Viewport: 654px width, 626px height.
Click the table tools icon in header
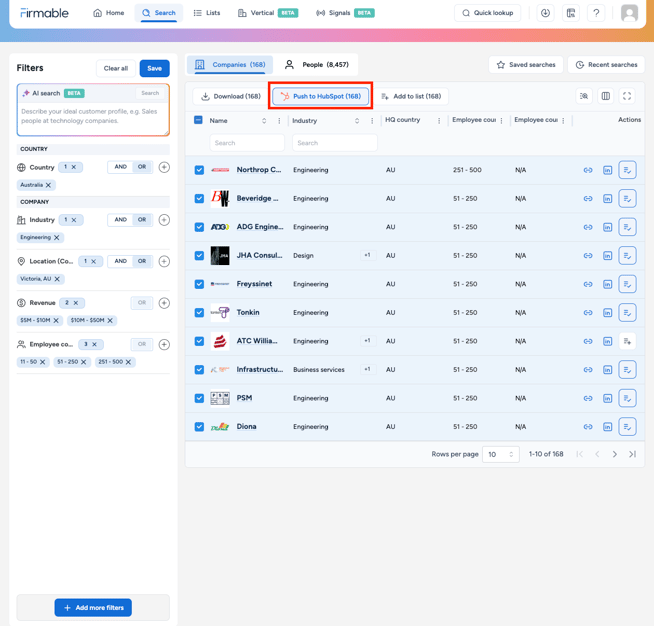571,13
